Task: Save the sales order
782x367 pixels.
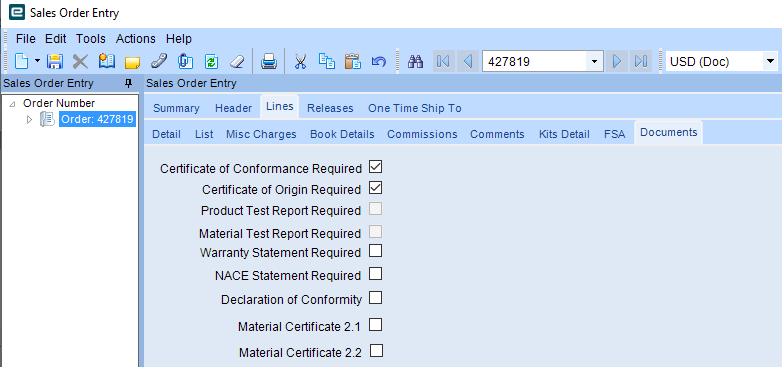Action: (54, 61)
